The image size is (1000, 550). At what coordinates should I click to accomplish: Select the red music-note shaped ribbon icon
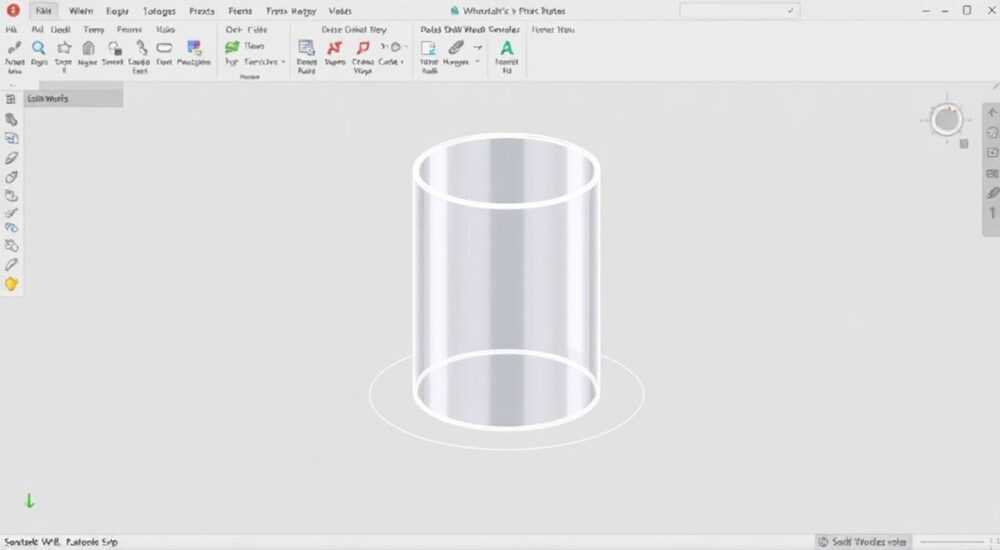pyautogui.click(x=363, y=48)
